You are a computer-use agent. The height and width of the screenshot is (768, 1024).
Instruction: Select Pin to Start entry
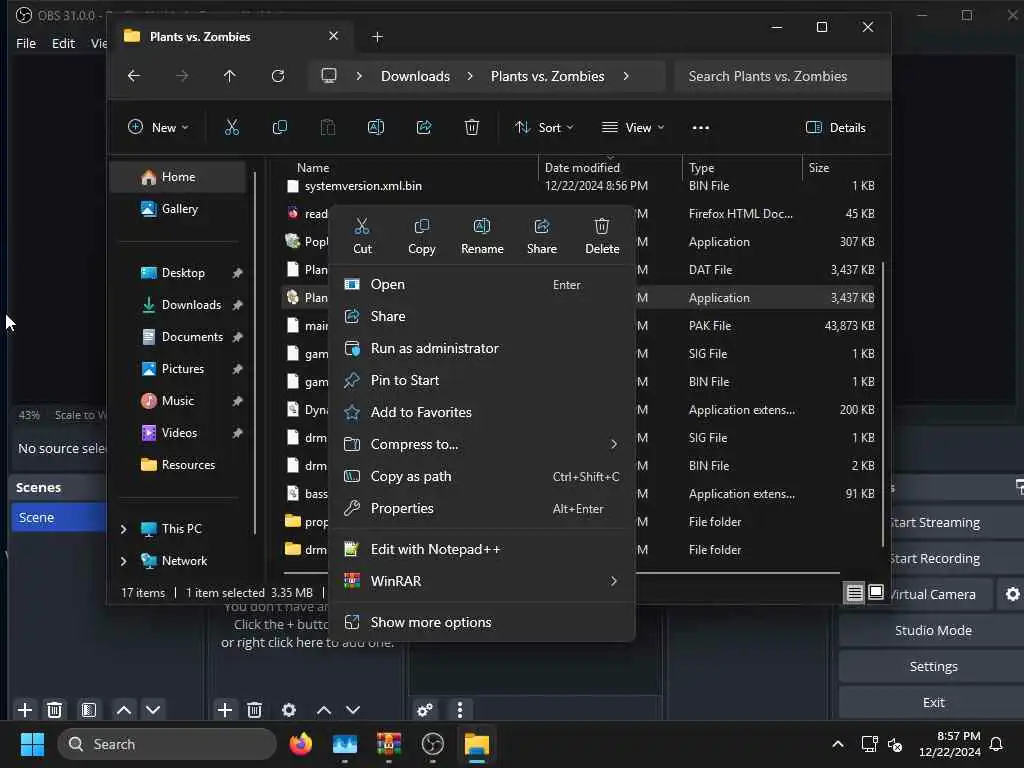[482, 381]
